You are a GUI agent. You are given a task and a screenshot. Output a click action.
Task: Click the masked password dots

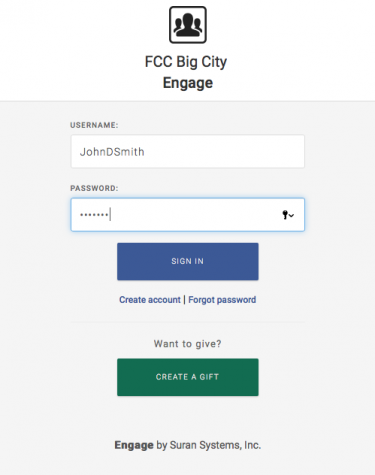pyautogui.click(x=94, y=215)
